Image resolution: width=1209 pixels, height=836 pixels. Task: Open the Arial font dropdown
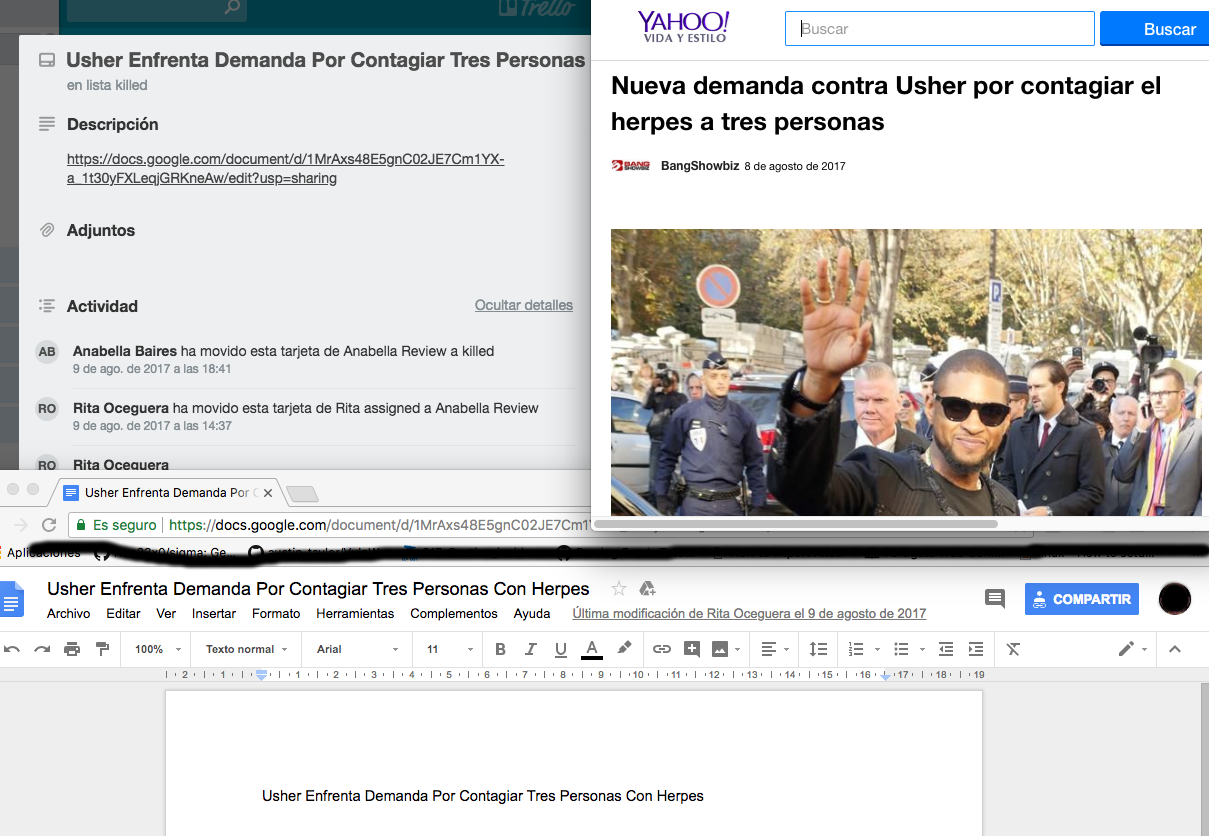click(x=357, y=649)
